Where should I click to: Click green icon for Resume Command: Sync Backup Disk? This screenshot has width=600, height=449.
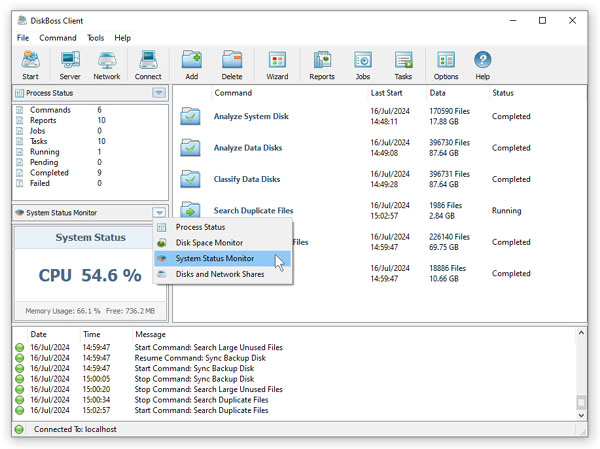20,358
